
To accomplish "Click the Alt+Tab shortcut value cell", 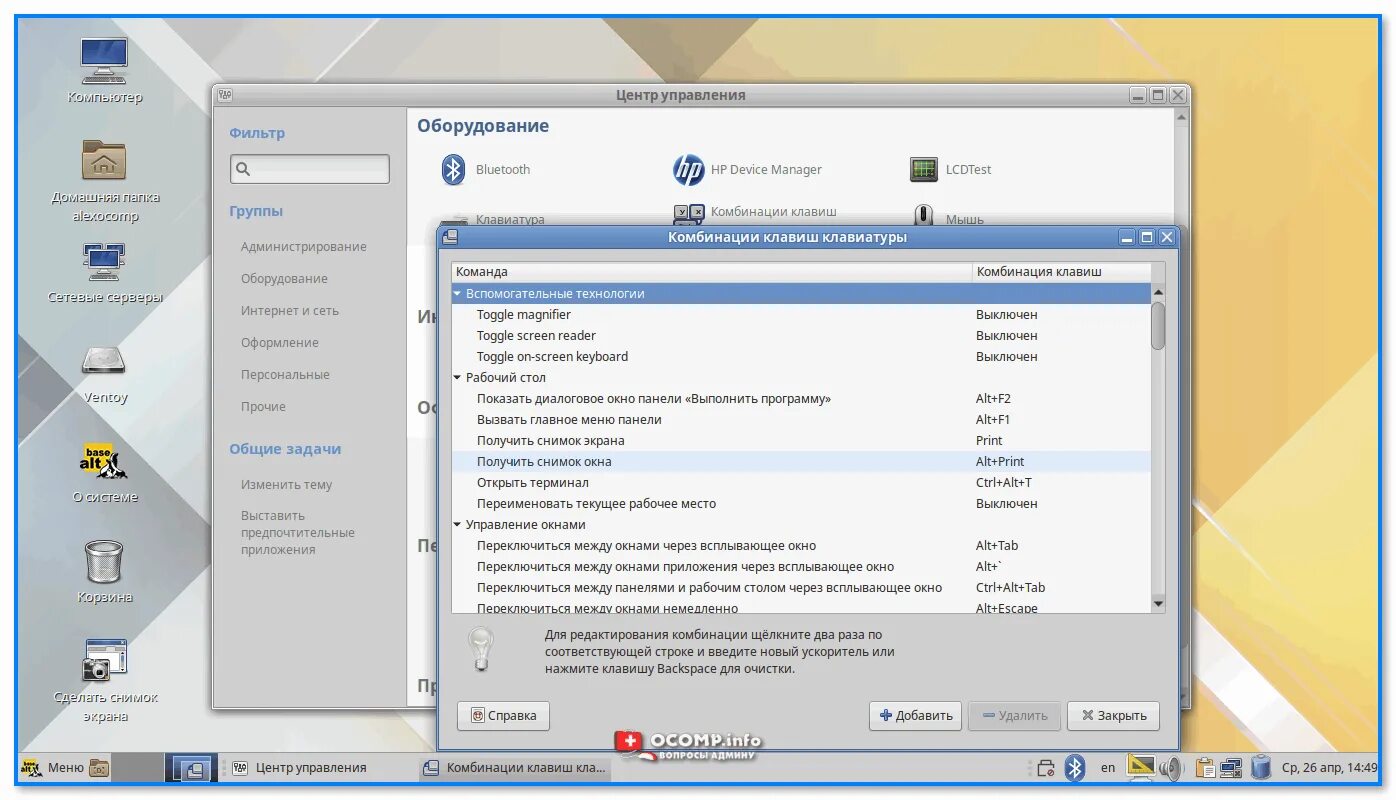I will [x=997, y=546].
